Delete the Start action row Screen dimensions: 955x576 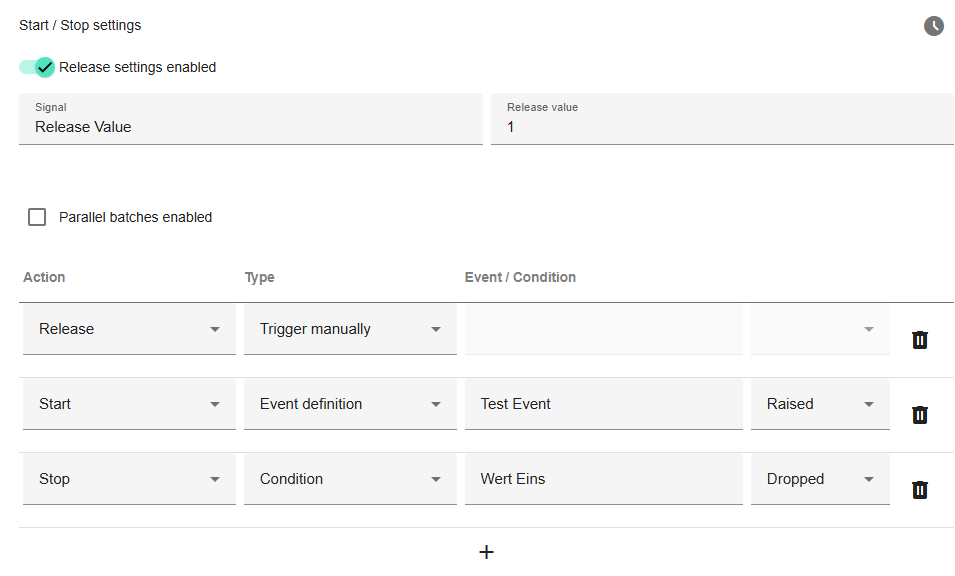(x=920, y=415)
